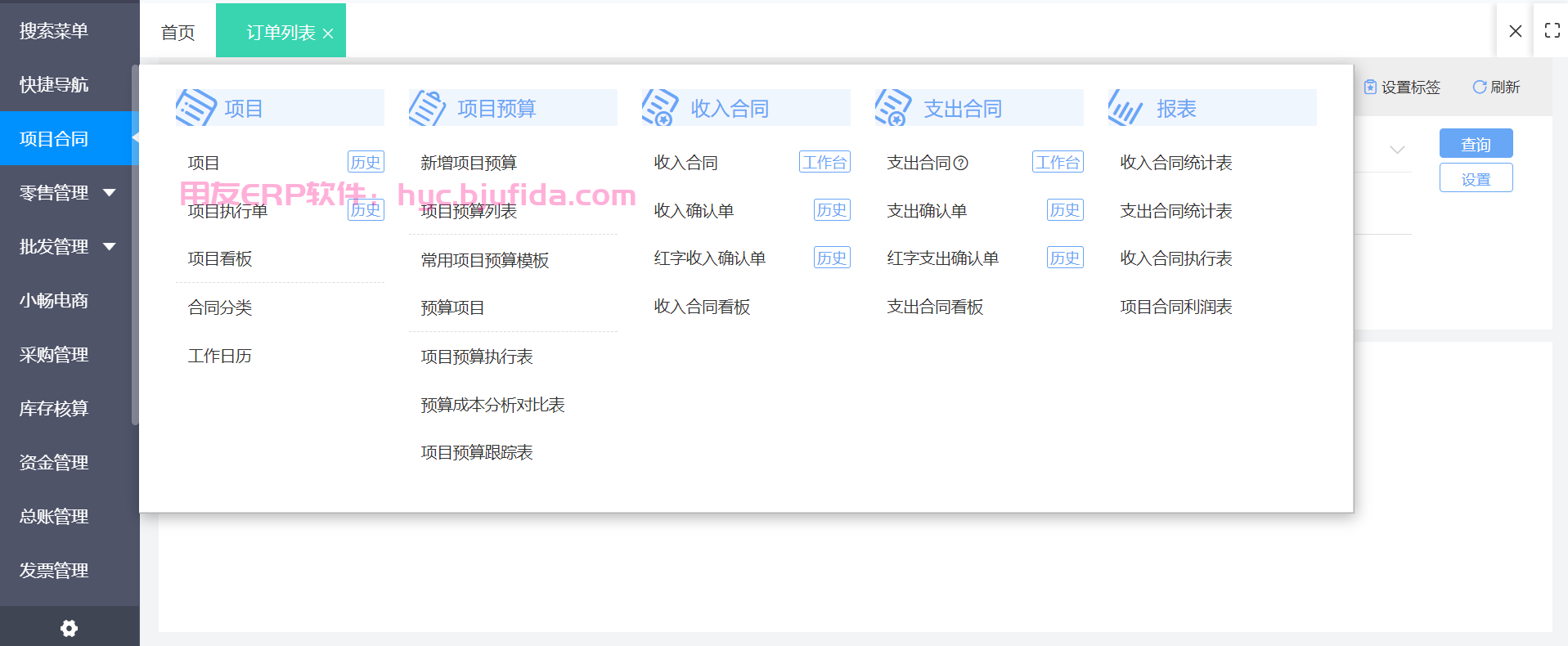Open the settings gear in sidebar
This screenshot has width=1568, height=646.
click(70, 628)
